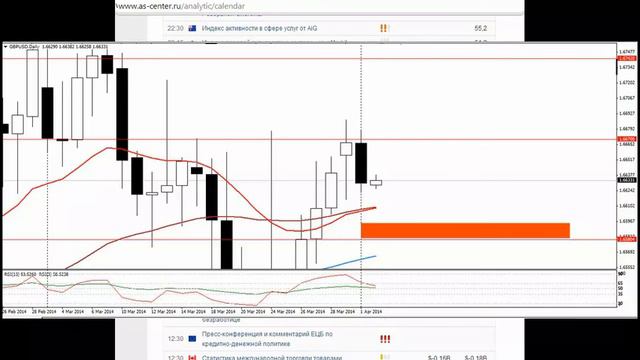Click the 10 Mar 2014 date on the time axis
640x360 pixels.
coord(133,311)
